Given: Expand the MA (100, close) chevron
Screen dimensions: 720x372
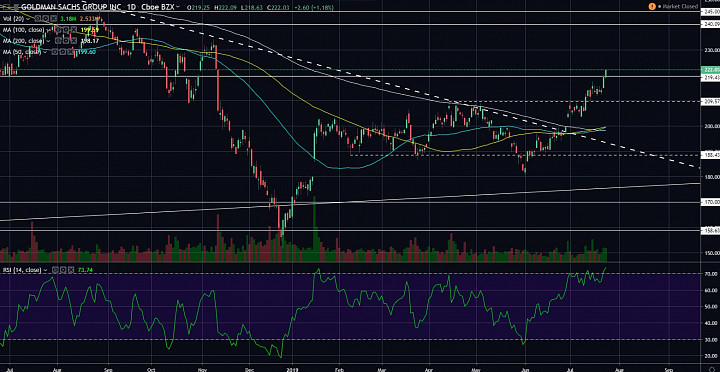Looking at the screenshot, I should tap(48, 30).
